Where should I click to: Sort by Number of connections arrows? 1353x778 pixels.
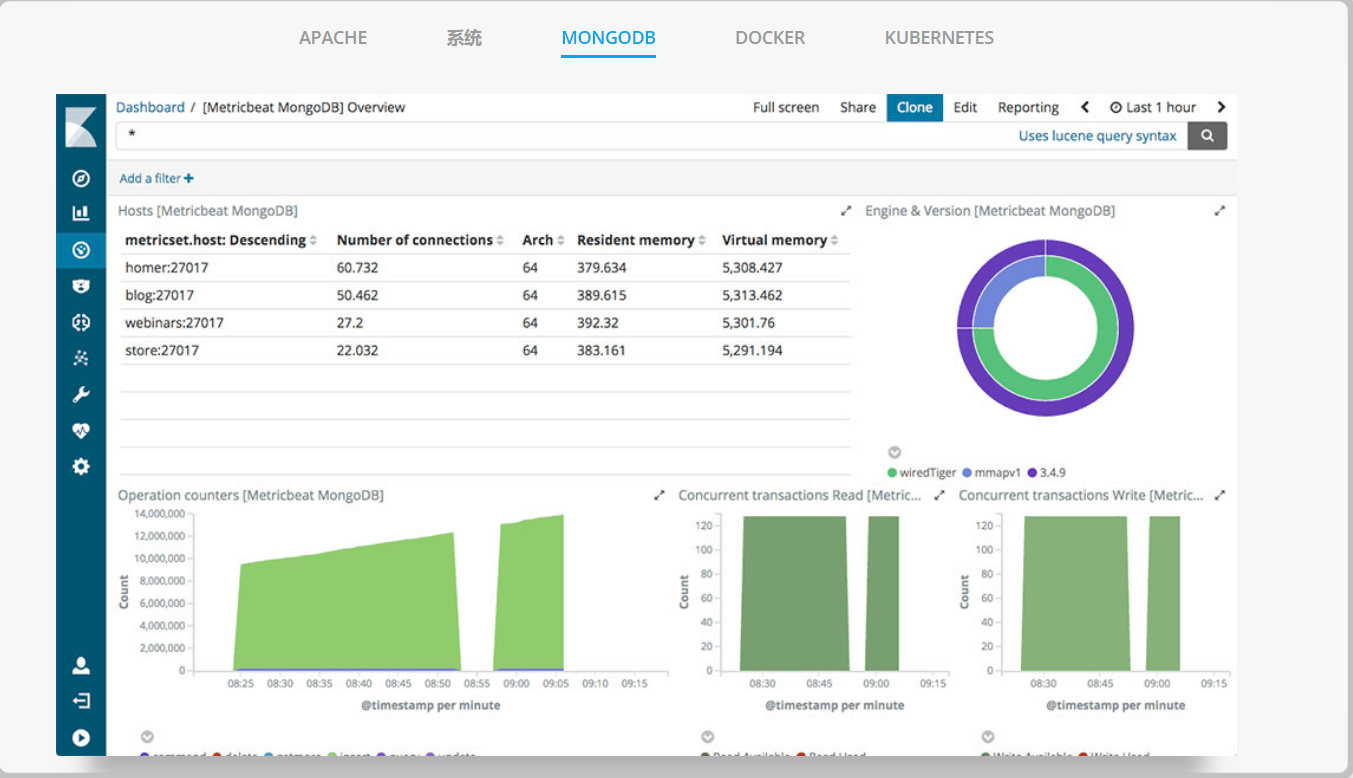tap(500, 240)
